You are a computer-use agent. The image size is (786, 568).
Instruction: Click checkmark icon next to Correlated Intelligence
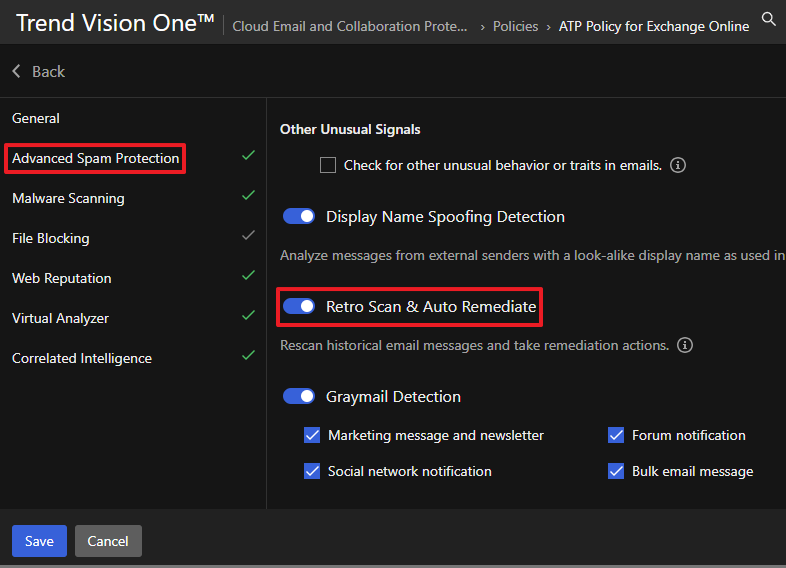coord(248,357)
